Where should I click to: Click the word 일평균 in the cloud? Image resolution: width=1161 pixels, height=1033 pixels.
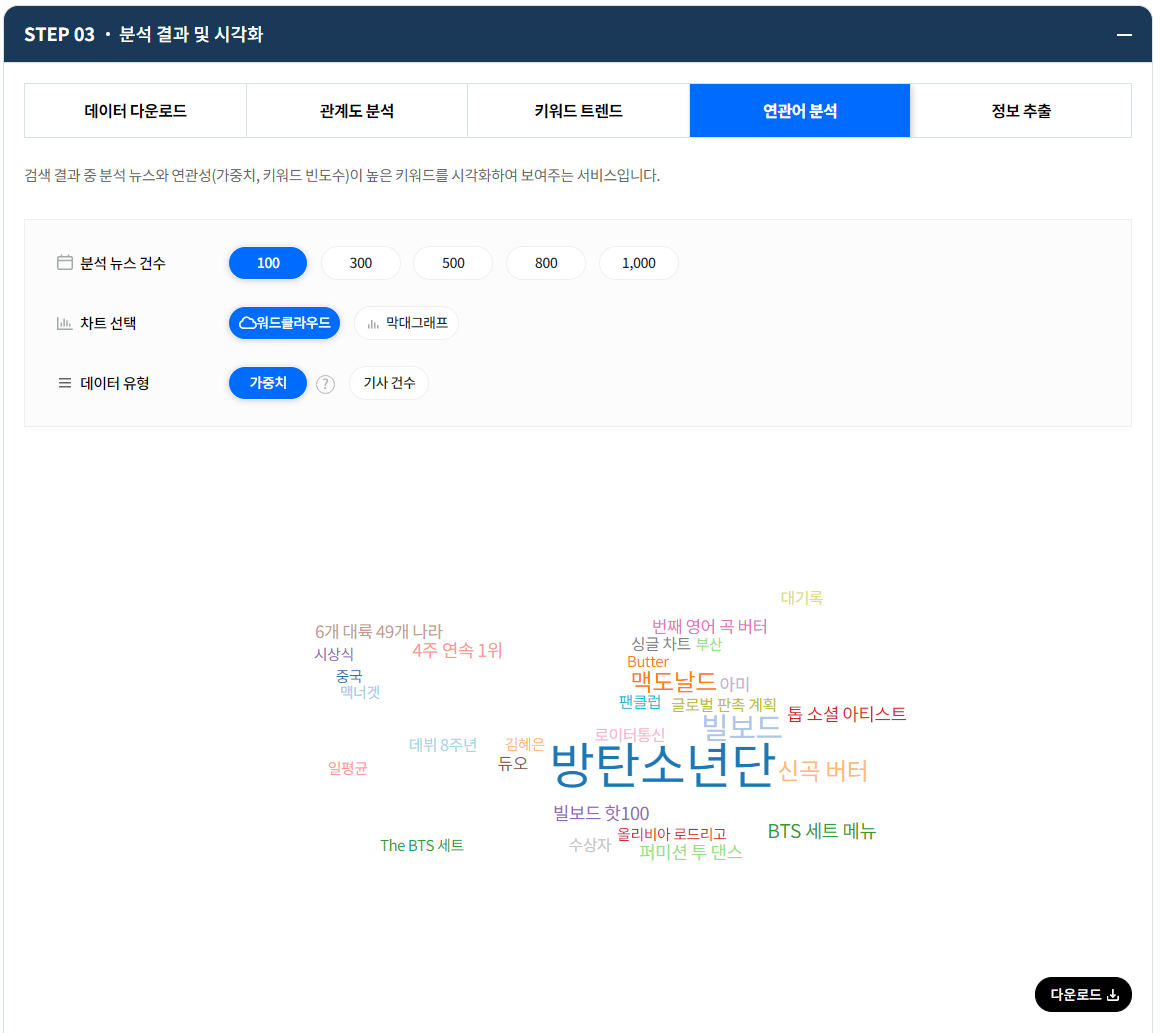348,769
